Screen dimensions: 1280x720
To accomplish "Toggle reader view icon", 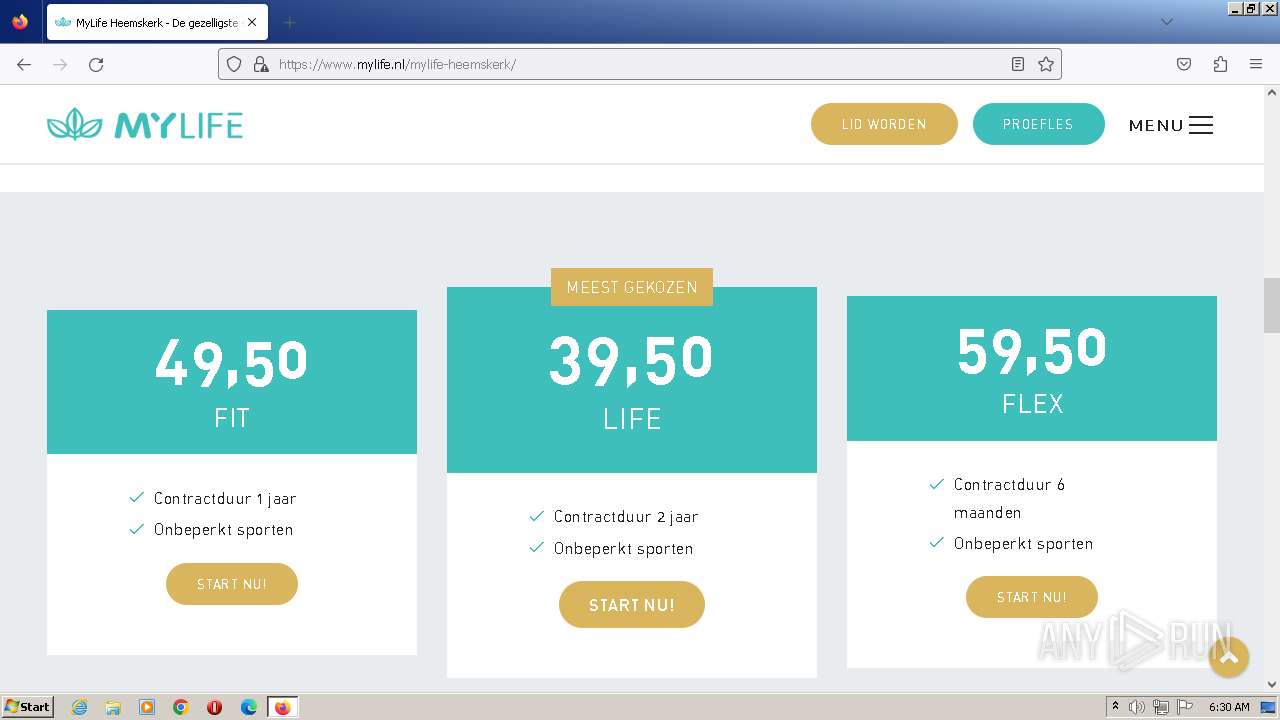I will point(1018,64).
